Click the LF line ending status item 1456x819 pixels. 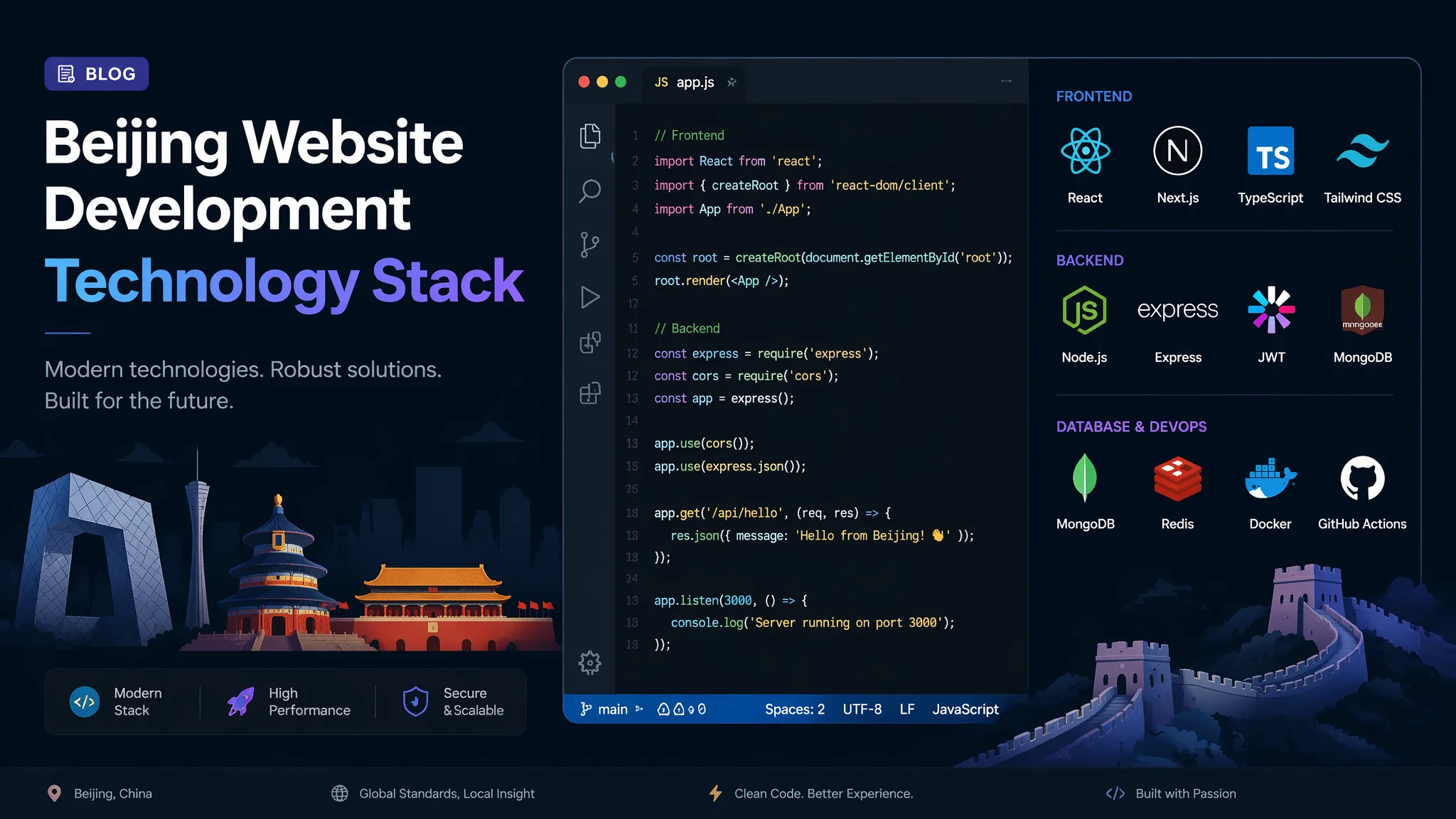[907, 710]
